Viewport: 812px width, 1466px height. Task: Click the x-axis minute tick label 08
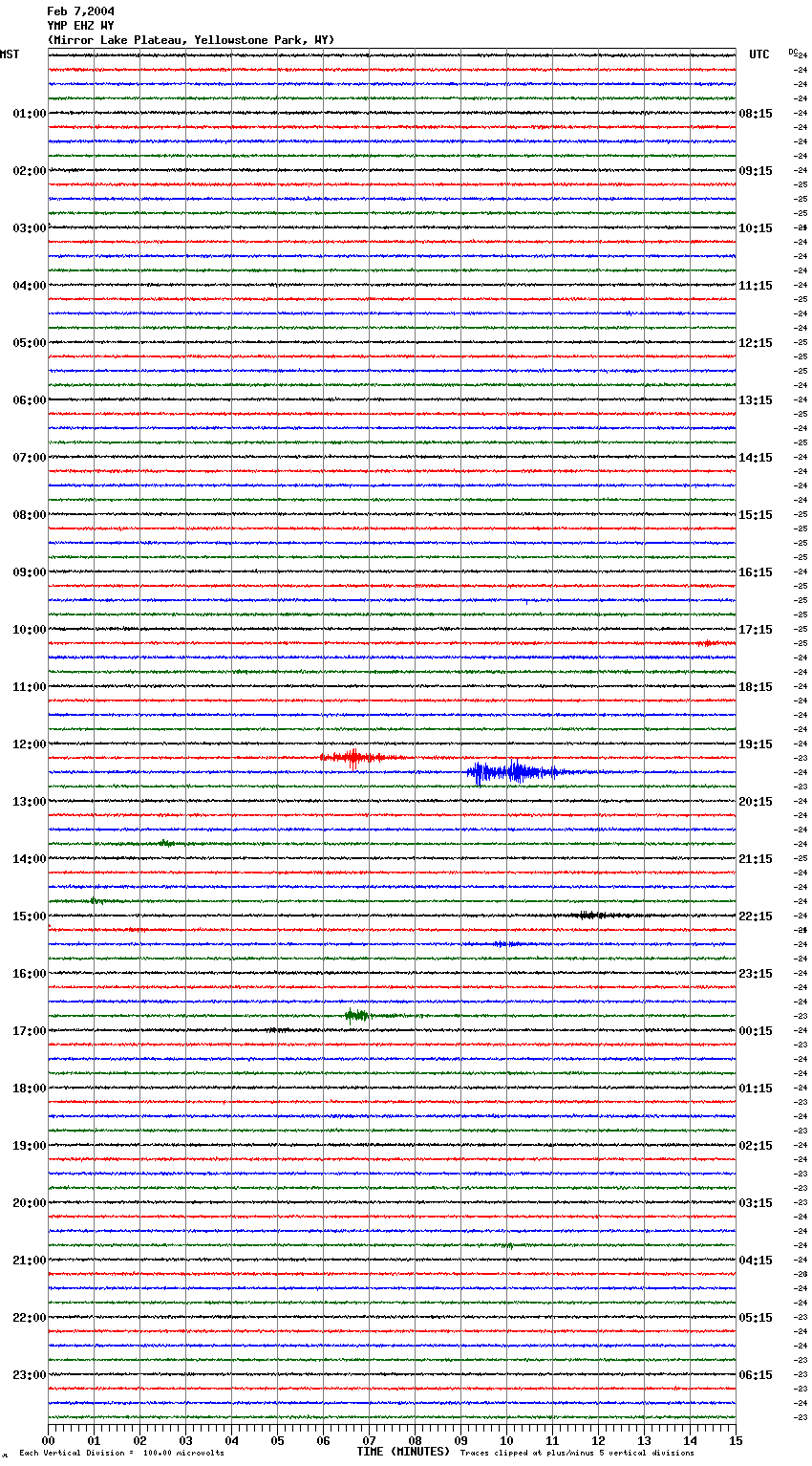(415, 1440)
